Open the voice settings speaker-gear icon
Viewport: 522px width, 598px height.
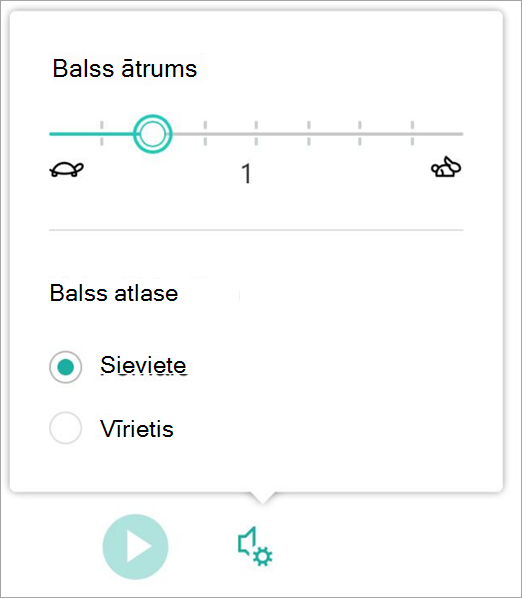(x=255, y=547)
